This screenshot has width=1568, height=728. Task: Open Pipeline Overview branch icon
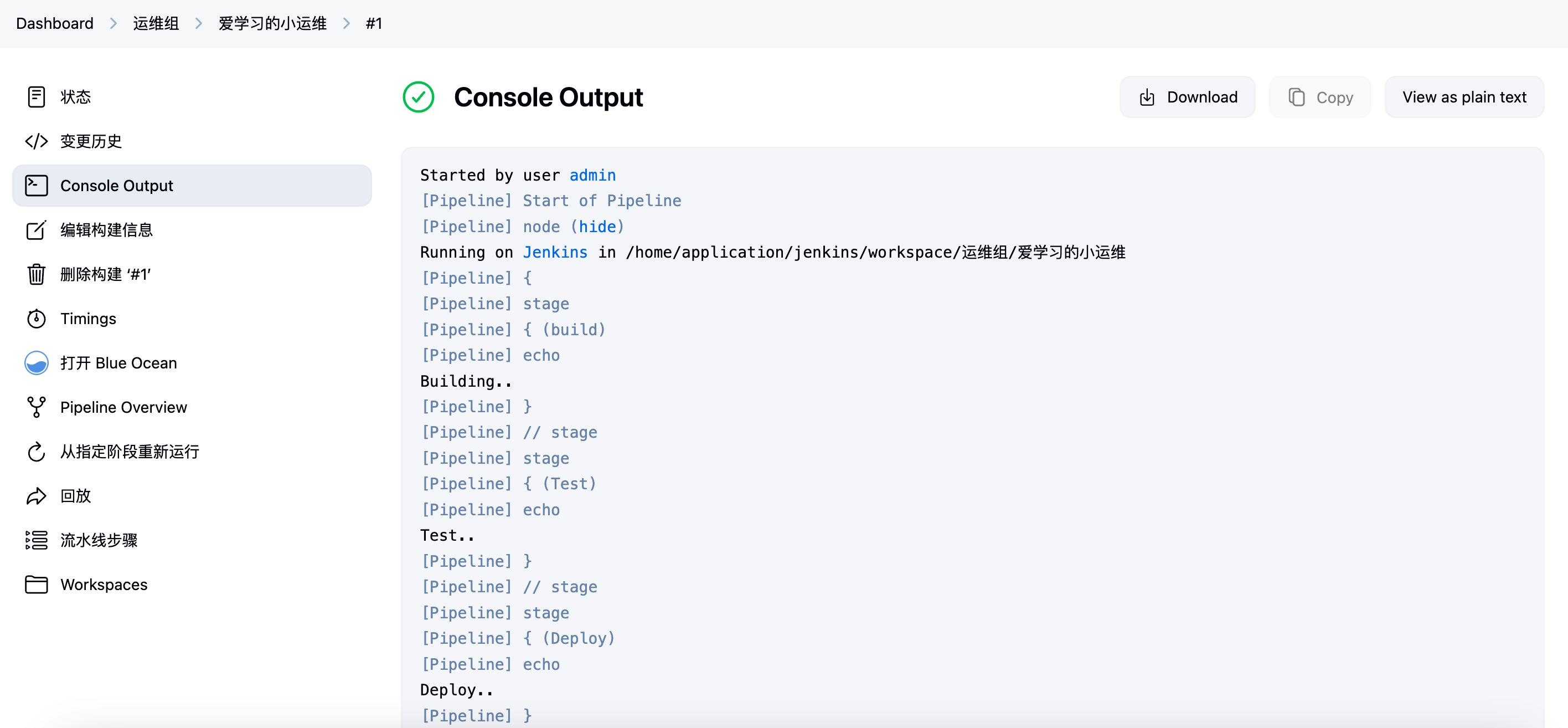pyautogui.click(x=37, y=407)
